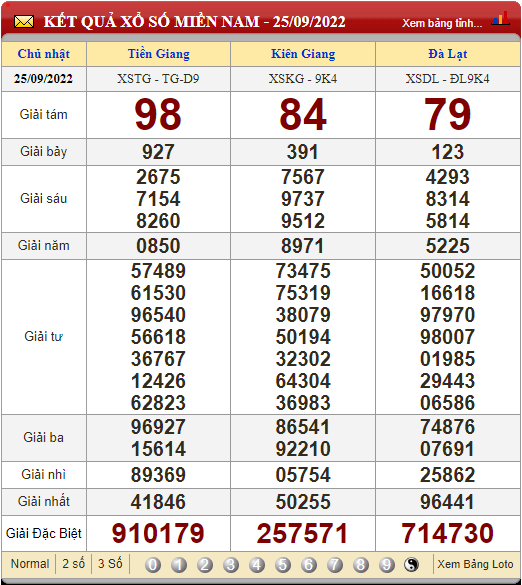
Task: Switch to Normal view tab
Action: [x=30, y=564]
